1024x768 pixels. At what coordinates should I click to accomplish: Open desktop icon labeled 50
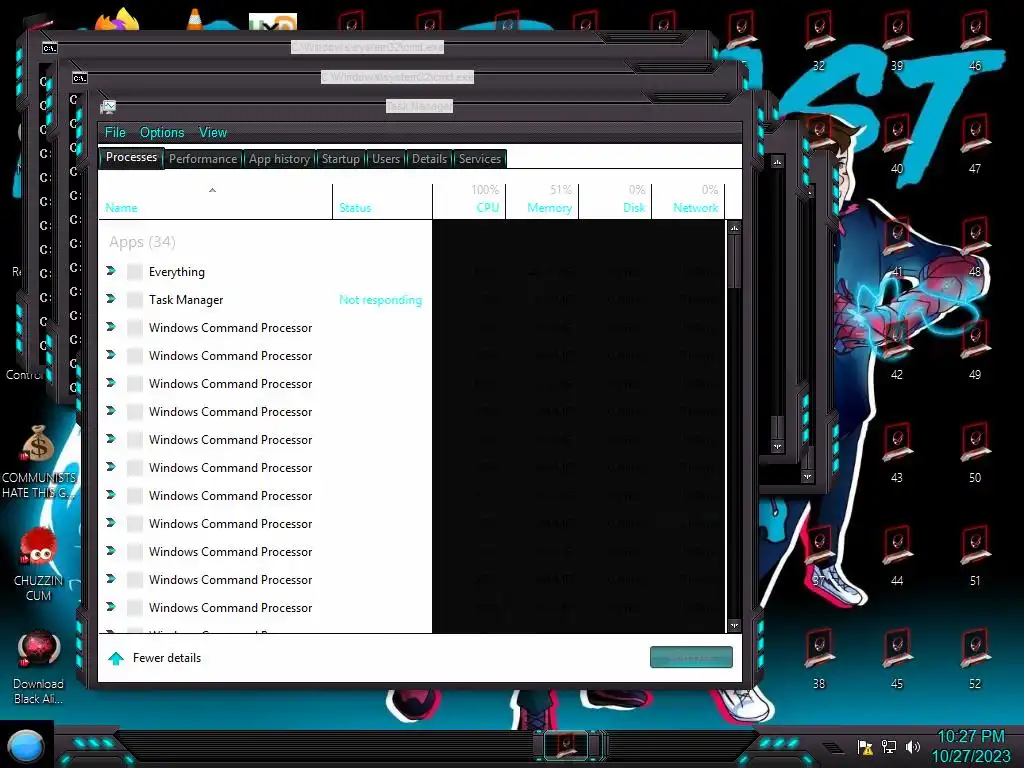click(x=975, y=452)
